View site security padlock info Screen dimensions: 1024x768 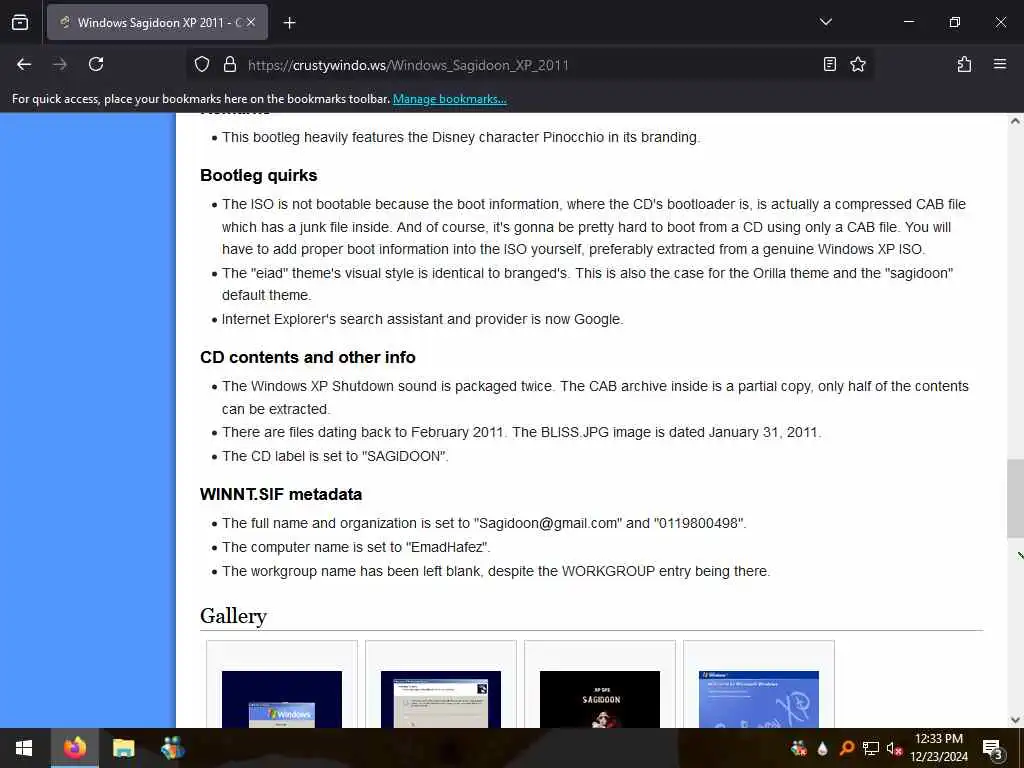coord(229,64)
